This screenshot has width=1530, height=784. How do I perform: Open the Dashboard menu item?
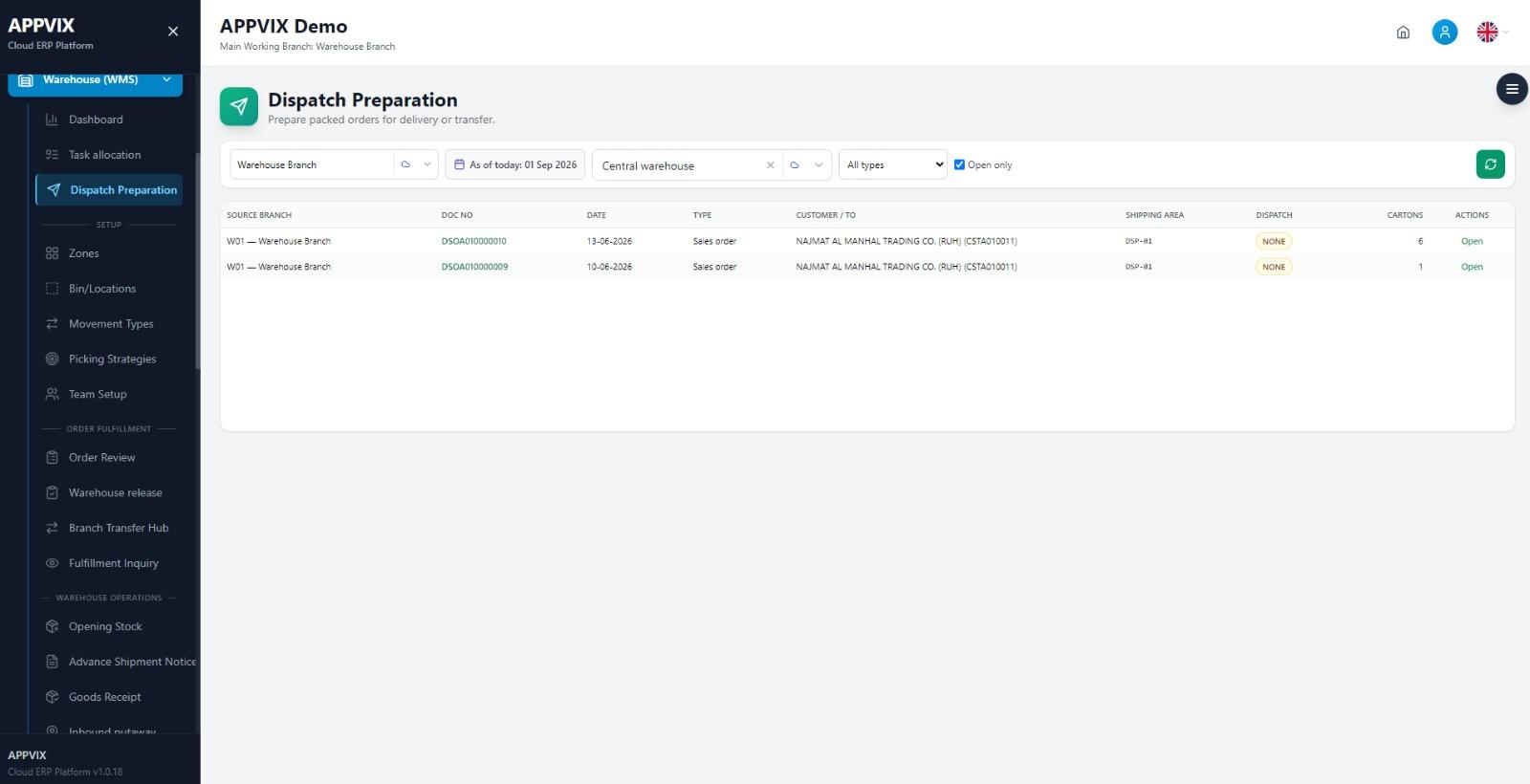coord(108,120)
